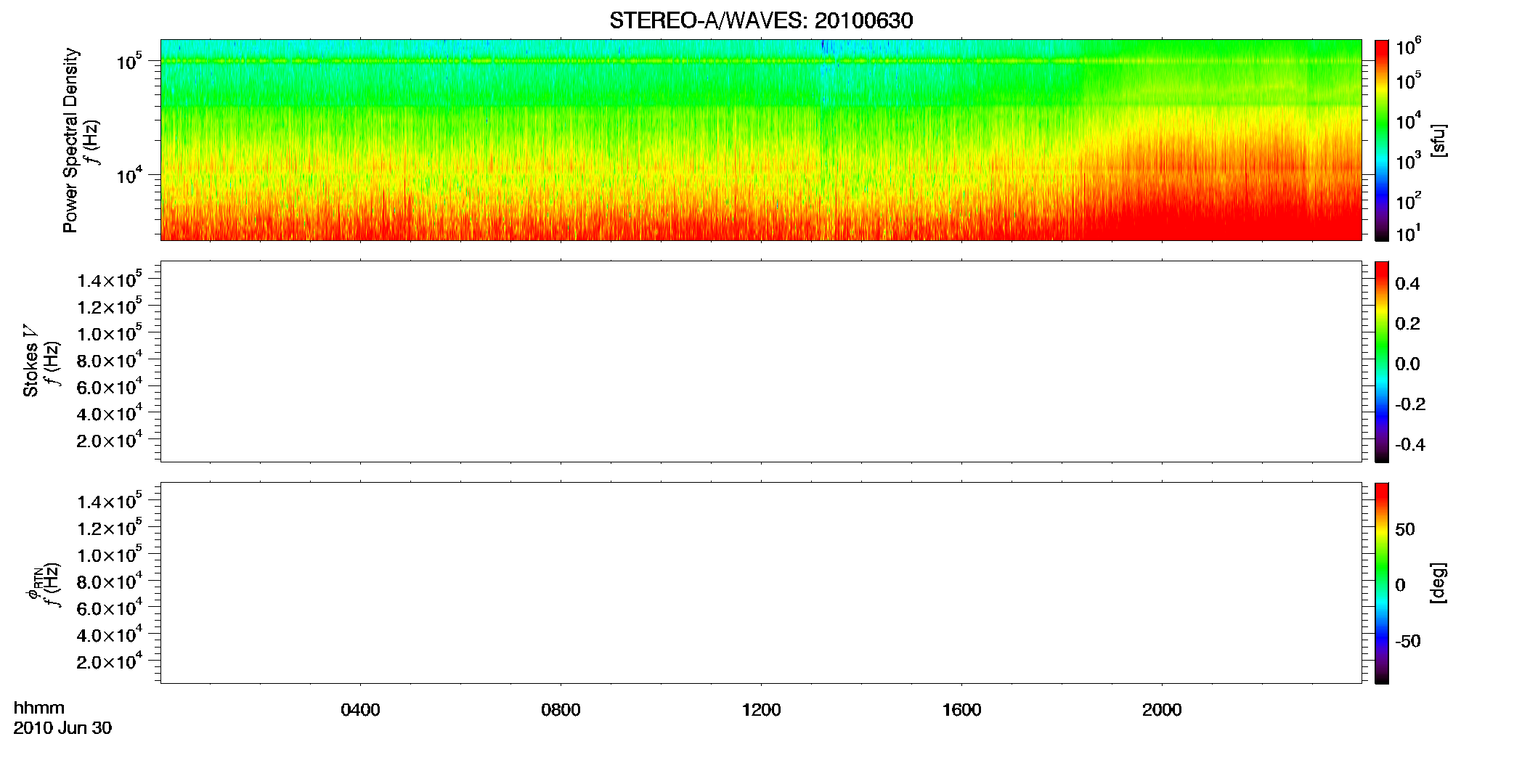Click the Power Spectral Density axis label
This screenshot has width=1522, height=784.
tap(70, 140)
